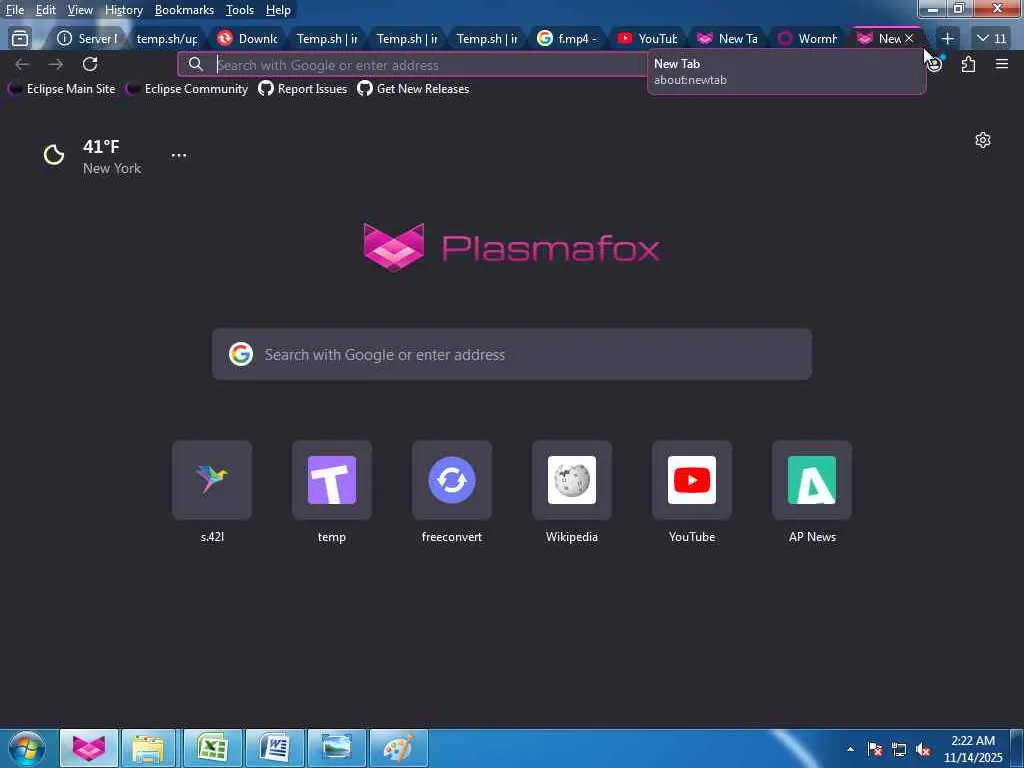Viewport: 1024px width, 768px height.
Task: Open a new tab with plus button
Action: click(947, 39)
